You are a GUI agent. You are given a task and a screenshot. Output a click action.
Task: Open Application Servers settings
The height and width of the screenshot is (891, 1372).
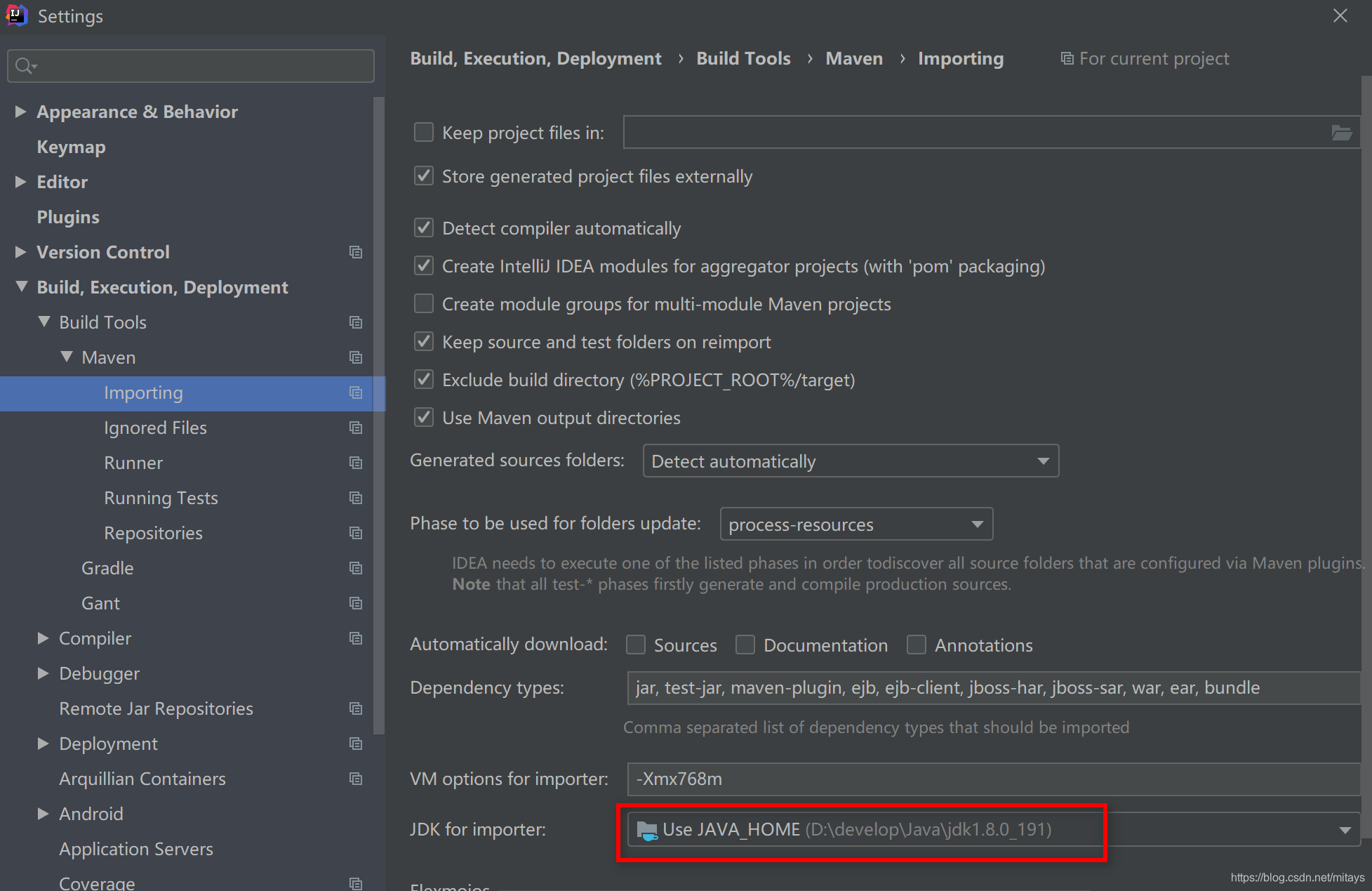tap(136, 849)
